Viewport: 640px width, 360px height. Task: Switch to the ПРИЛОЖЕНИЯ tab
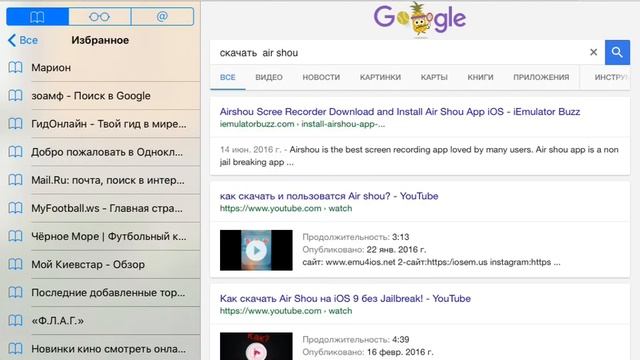541,77
